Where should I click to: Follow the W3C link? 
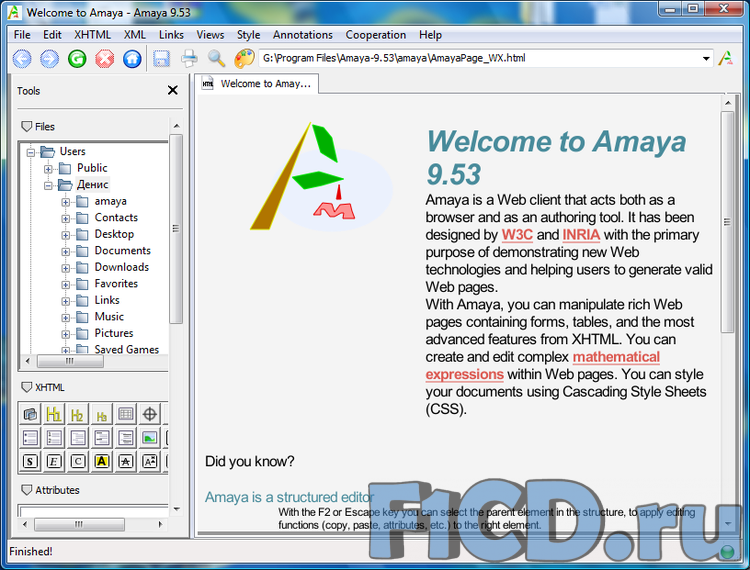pos(517,235)
